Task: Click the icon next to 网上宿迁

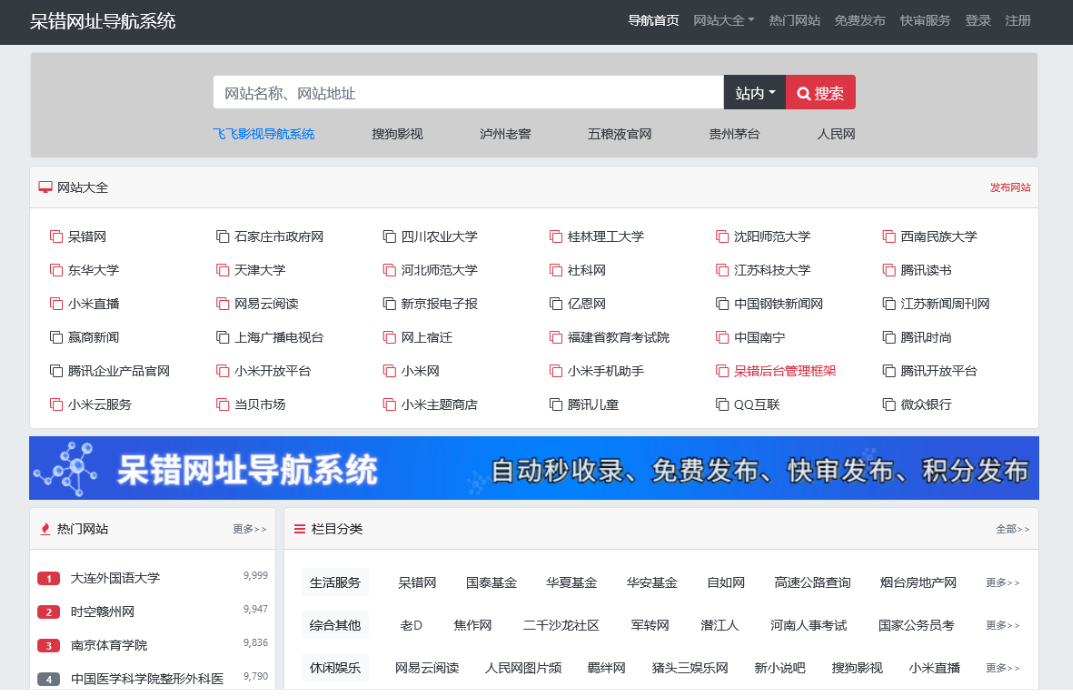Action: (x=389, y=337)
